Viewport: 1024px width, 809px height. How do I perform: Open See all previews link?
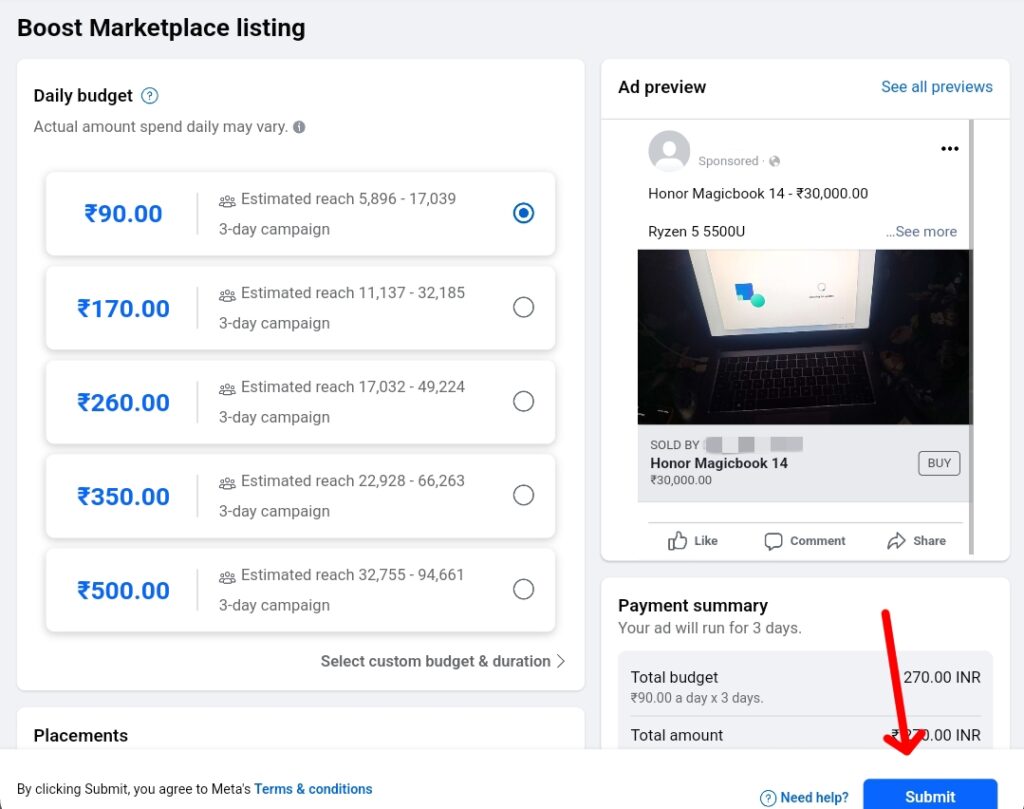[x=936, y=87]
